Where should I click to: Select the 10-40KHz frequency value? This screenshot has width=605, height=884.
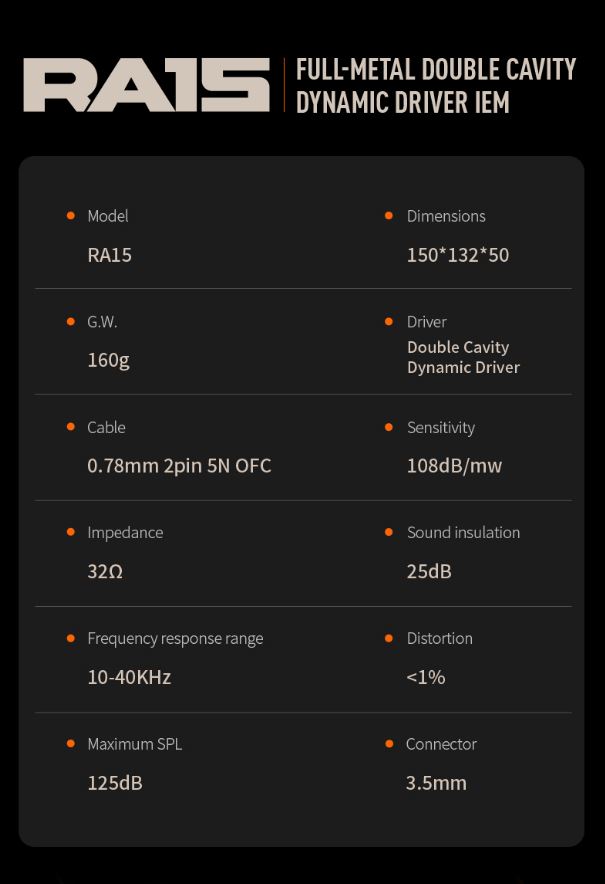coord(129,677)
